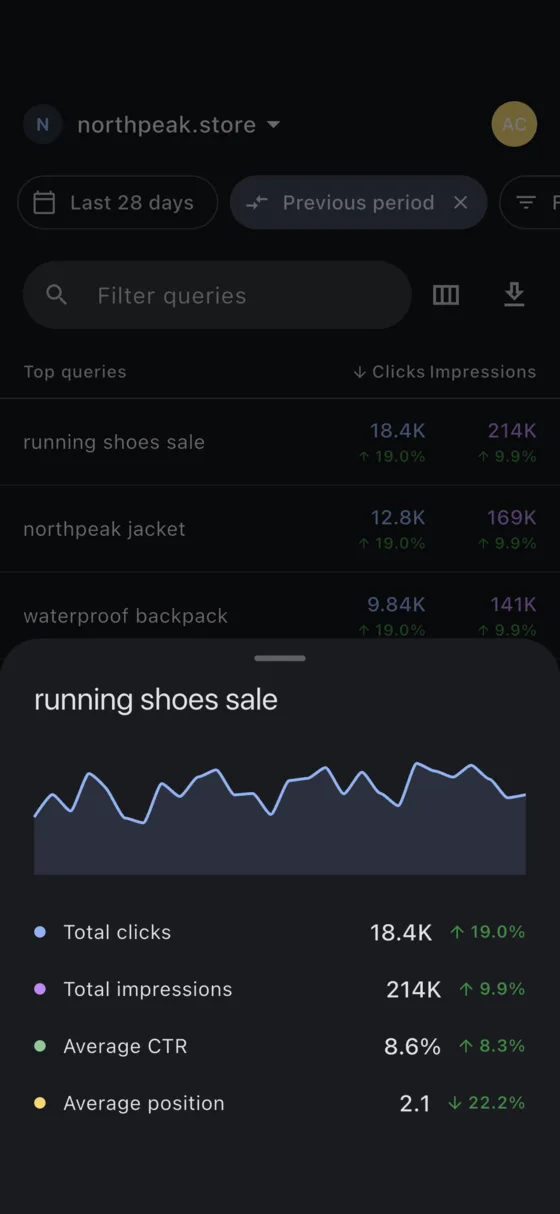Click the northpeak.store site icon badge
Viewport: 560px width, 1214px height.
(43, 125)
